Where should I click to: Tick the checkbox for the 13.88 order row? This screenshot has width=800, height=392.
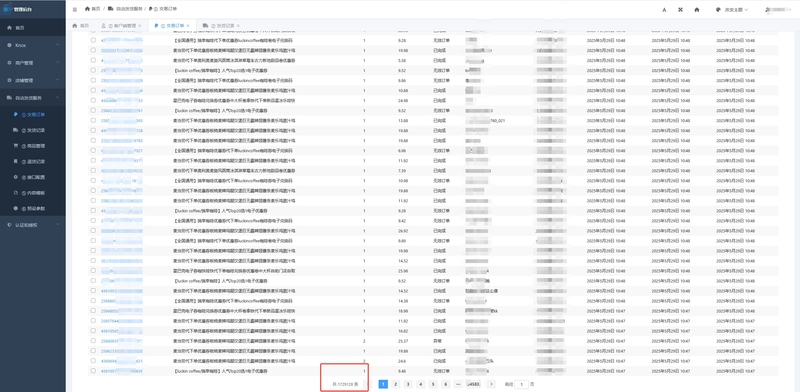(93, 120)
